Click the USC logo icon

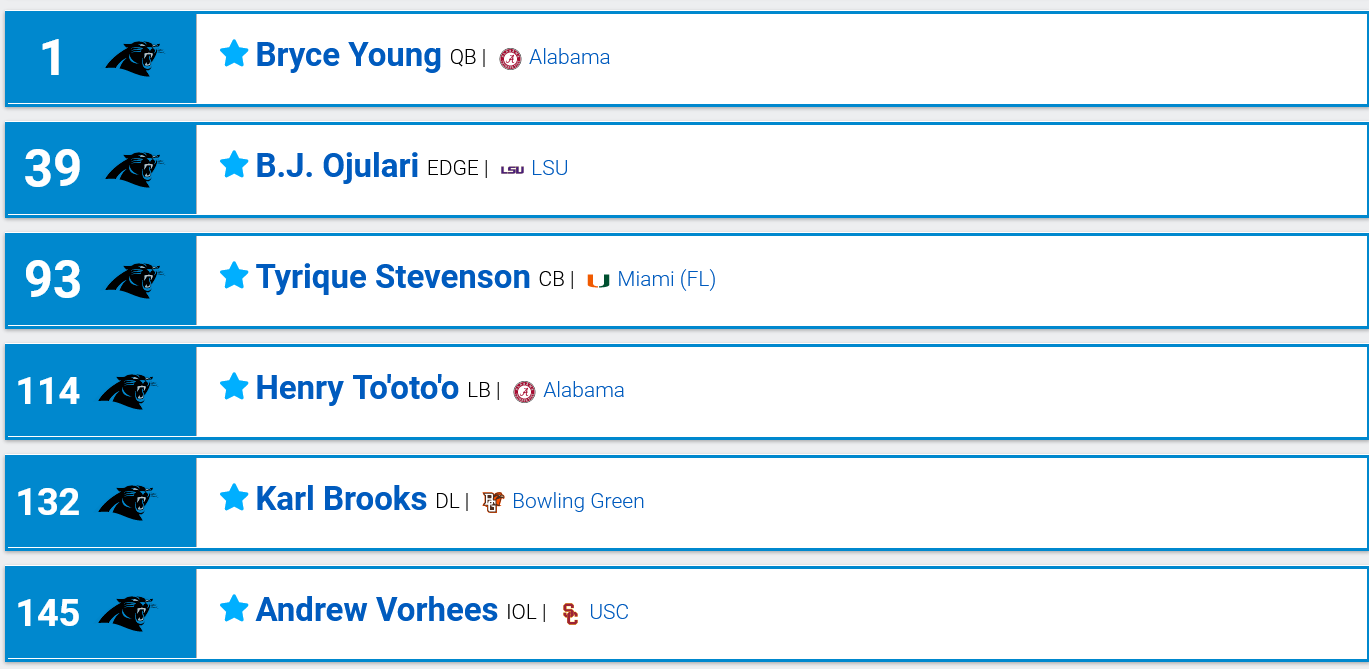point(570,613)
